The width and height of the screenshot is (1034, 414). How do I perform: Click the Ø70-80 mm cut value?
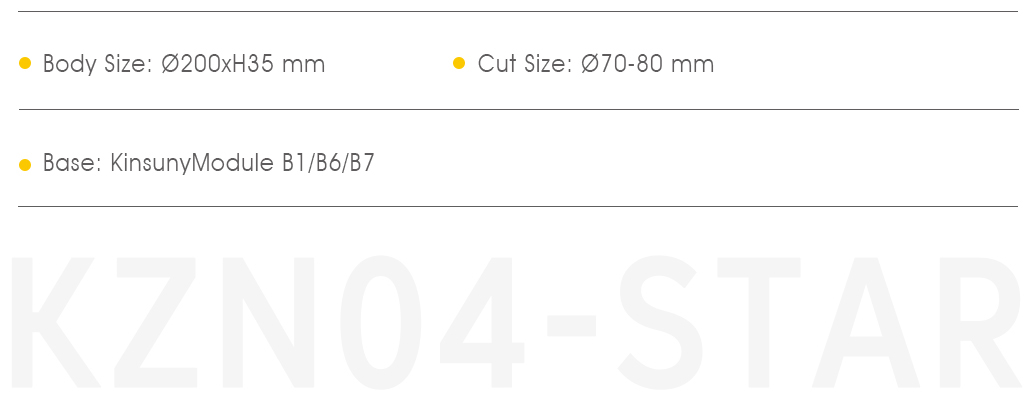pyautogui.click(x=648, y=64)
